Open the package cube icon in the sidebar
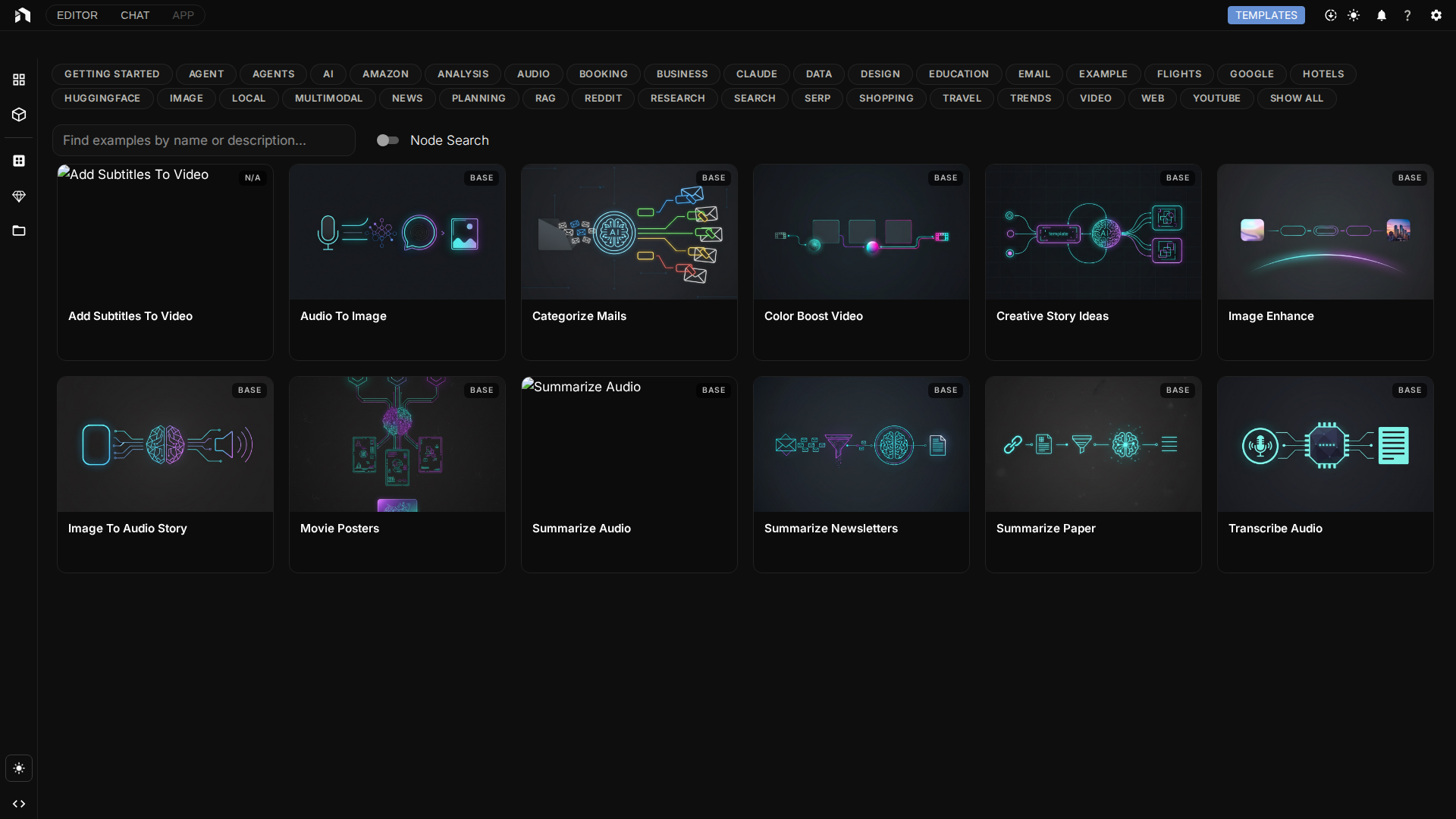 coord(18,115)
